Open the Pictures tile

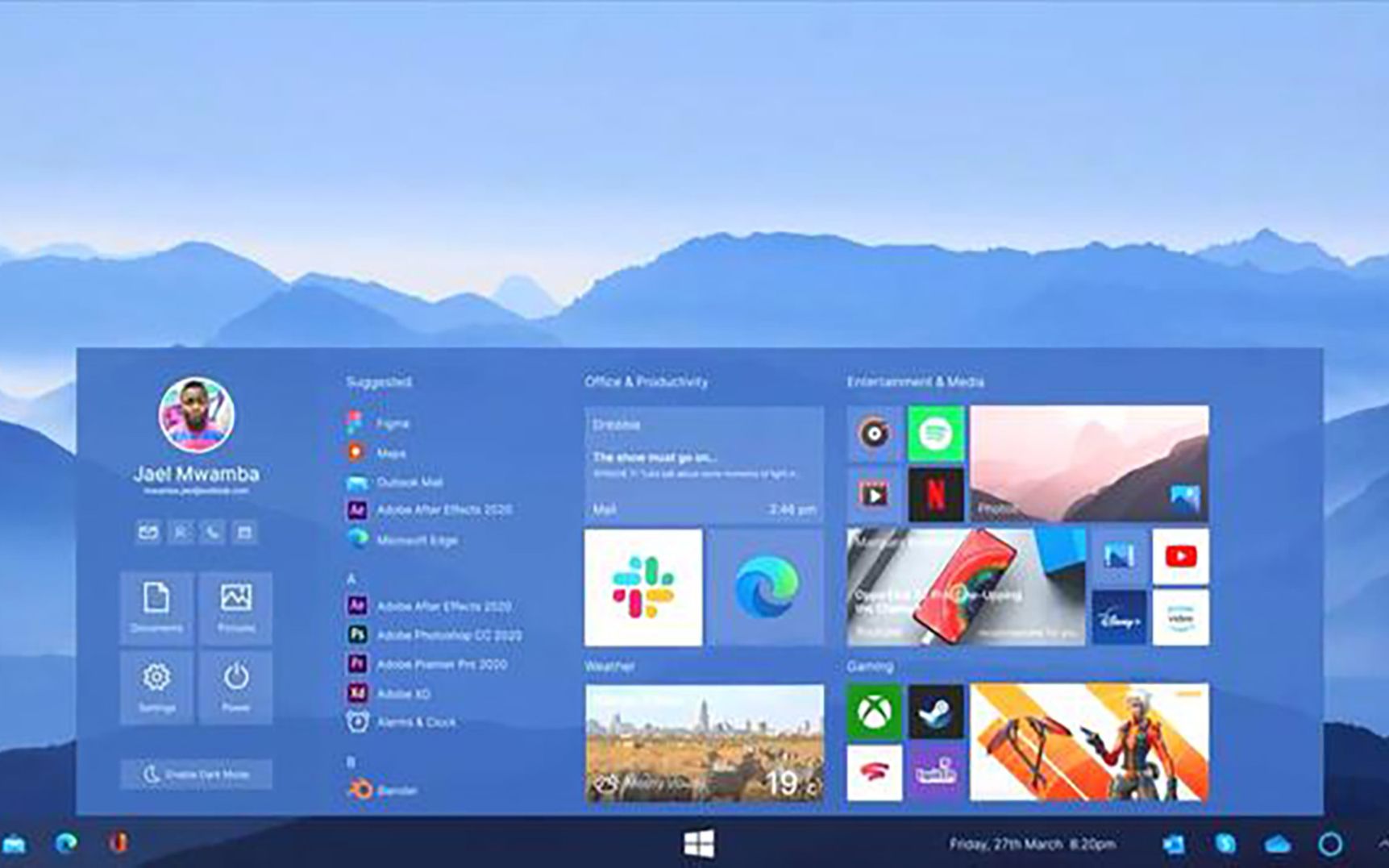pos(235,608)
